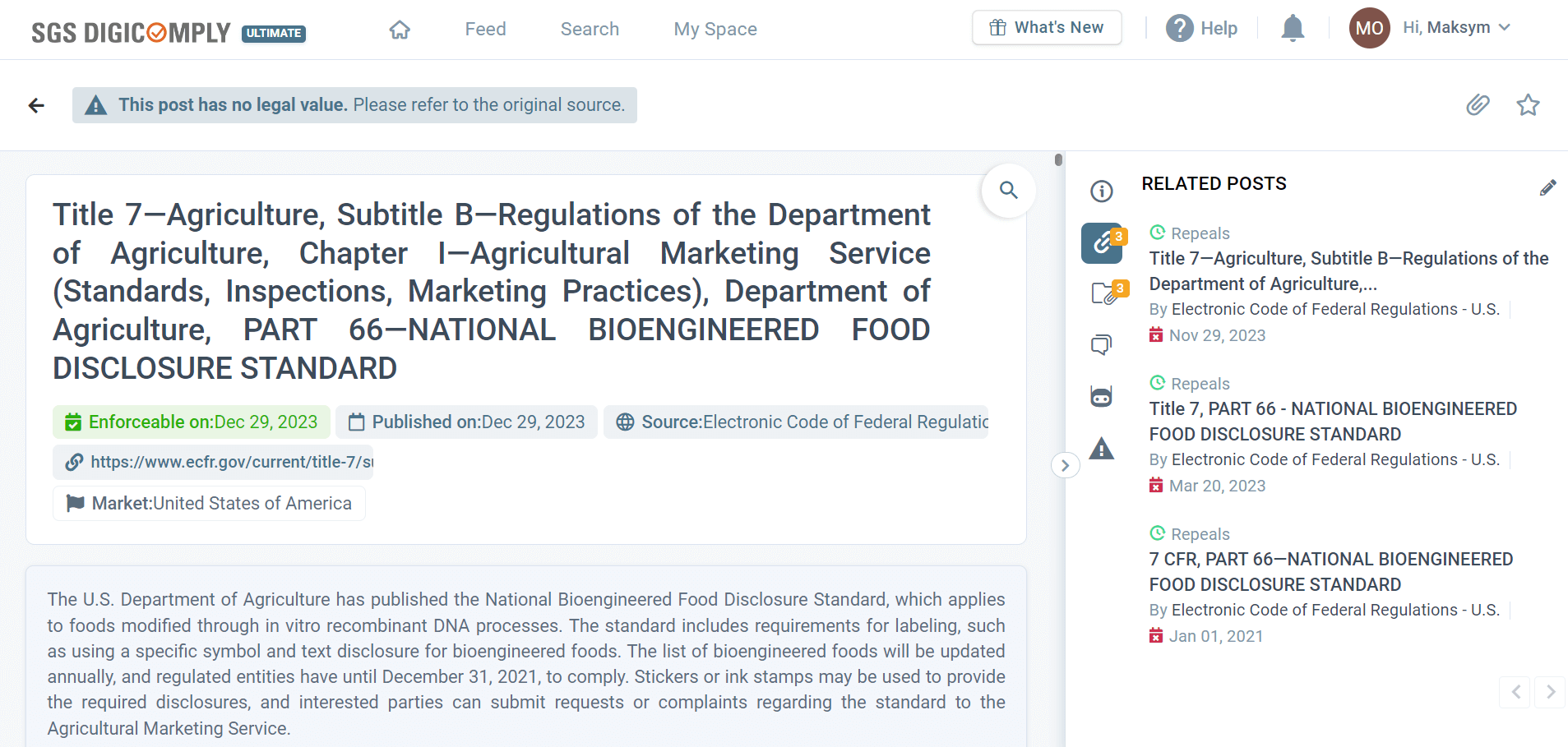Open the info panel in the right sidebar

click(x=1102, y=191)
